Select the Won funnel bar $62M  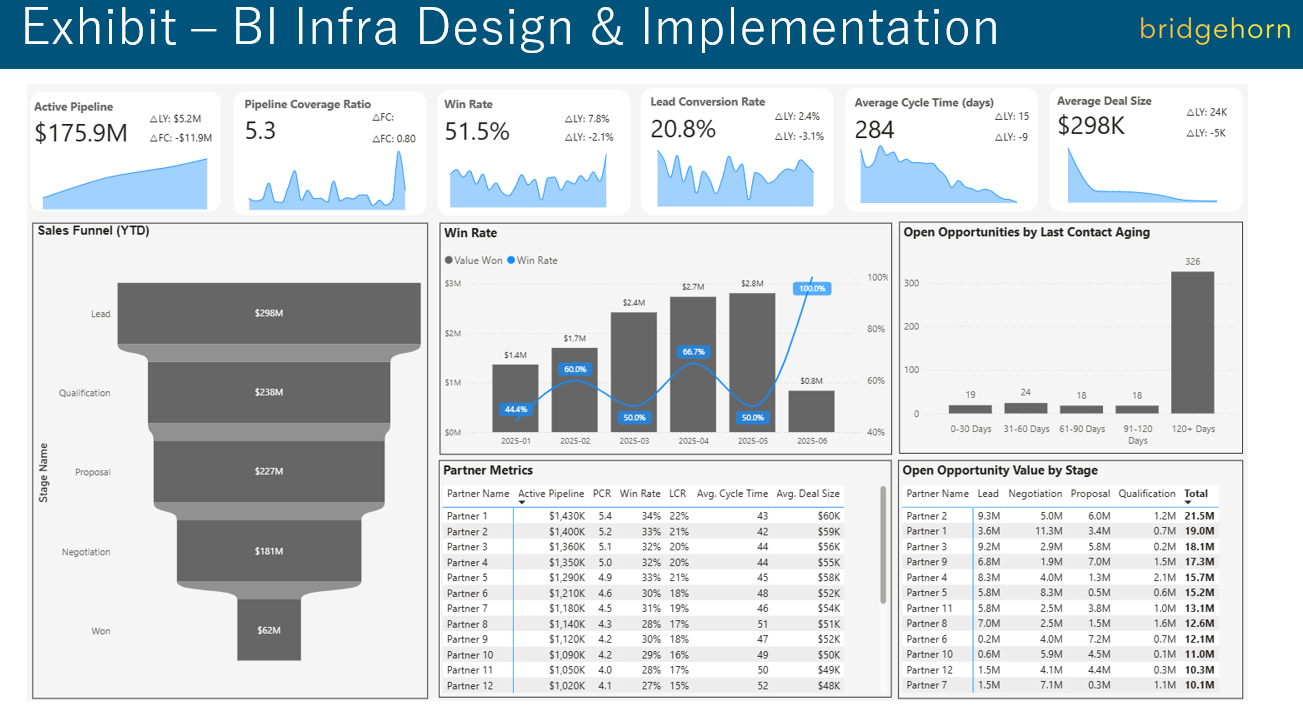click(x=269, y=630)
